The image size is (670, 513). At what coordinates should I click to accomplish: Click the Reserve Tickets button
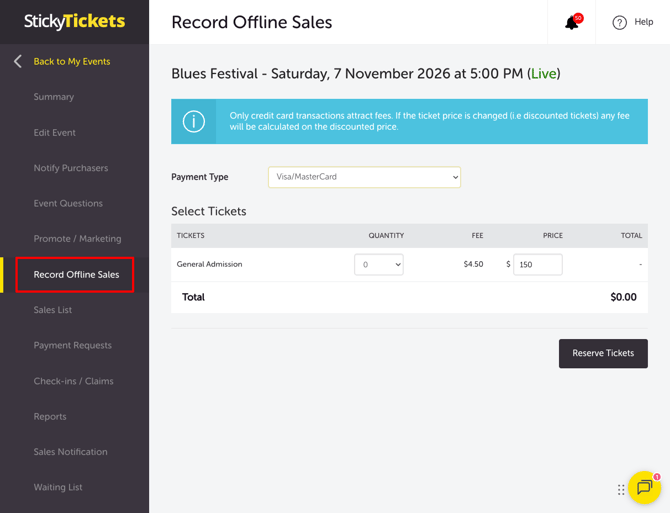(603, 353)
